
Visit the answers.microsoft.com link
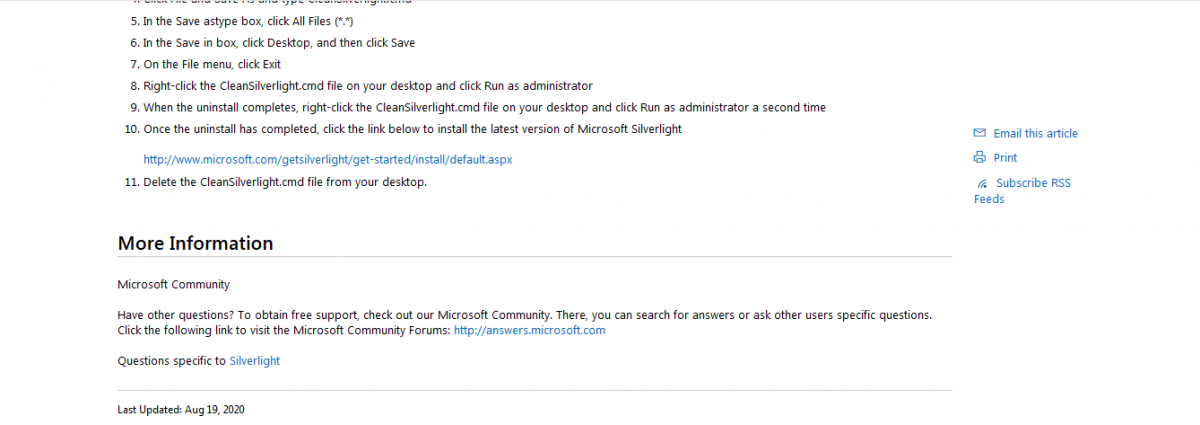click(x=529, y=330)
